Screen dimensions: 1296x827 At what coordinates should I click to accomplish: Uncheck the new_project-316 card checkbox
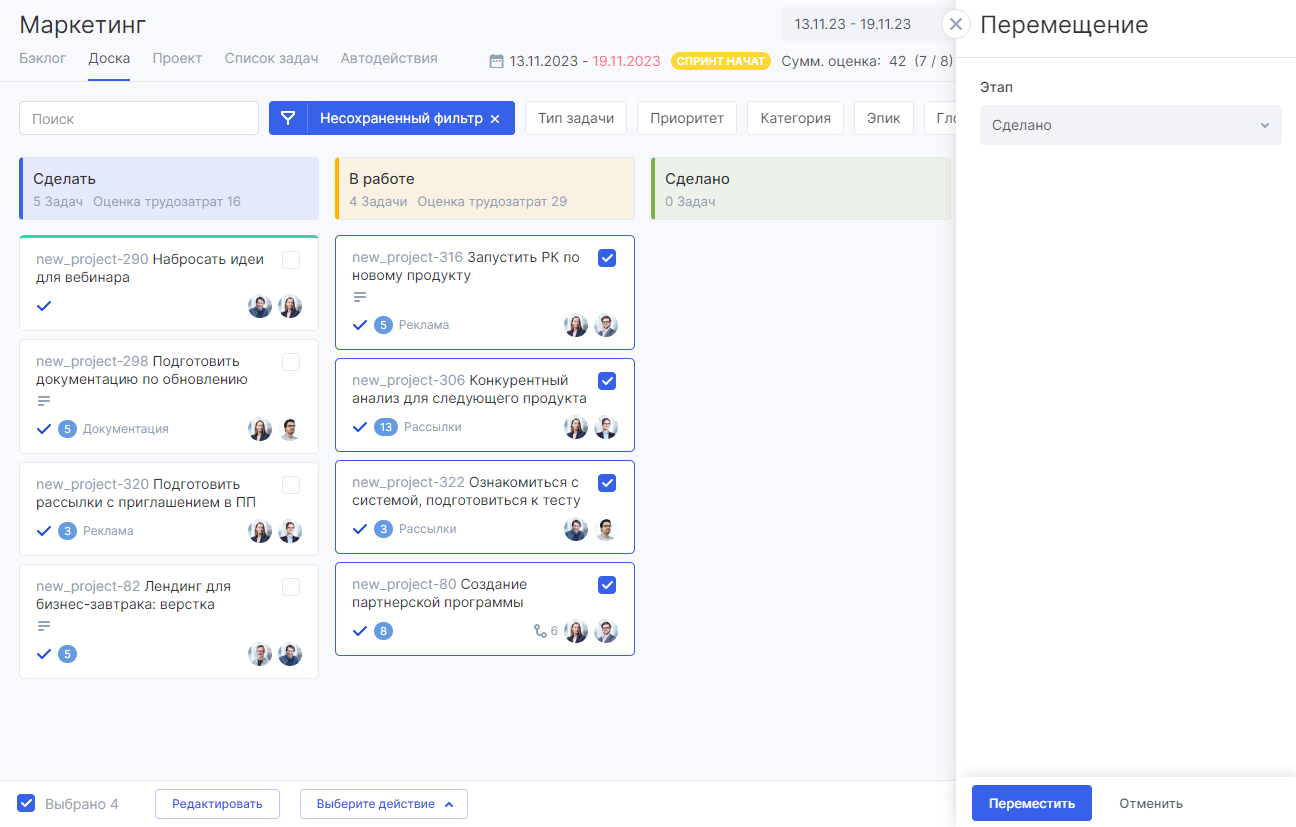pos(607,258)
